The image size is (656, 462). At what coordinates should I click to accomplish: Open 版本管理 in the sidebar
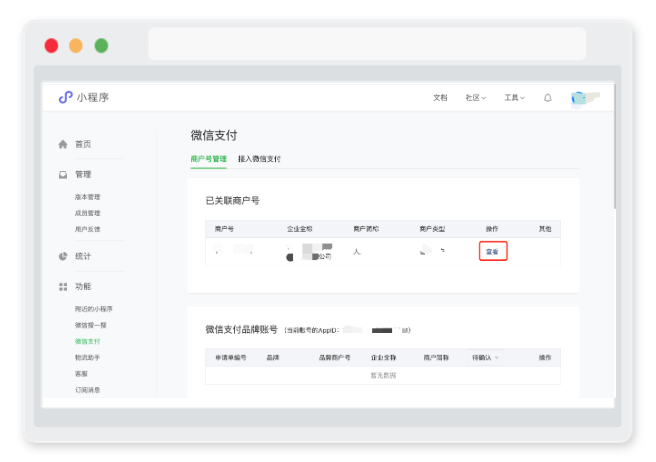87,197
